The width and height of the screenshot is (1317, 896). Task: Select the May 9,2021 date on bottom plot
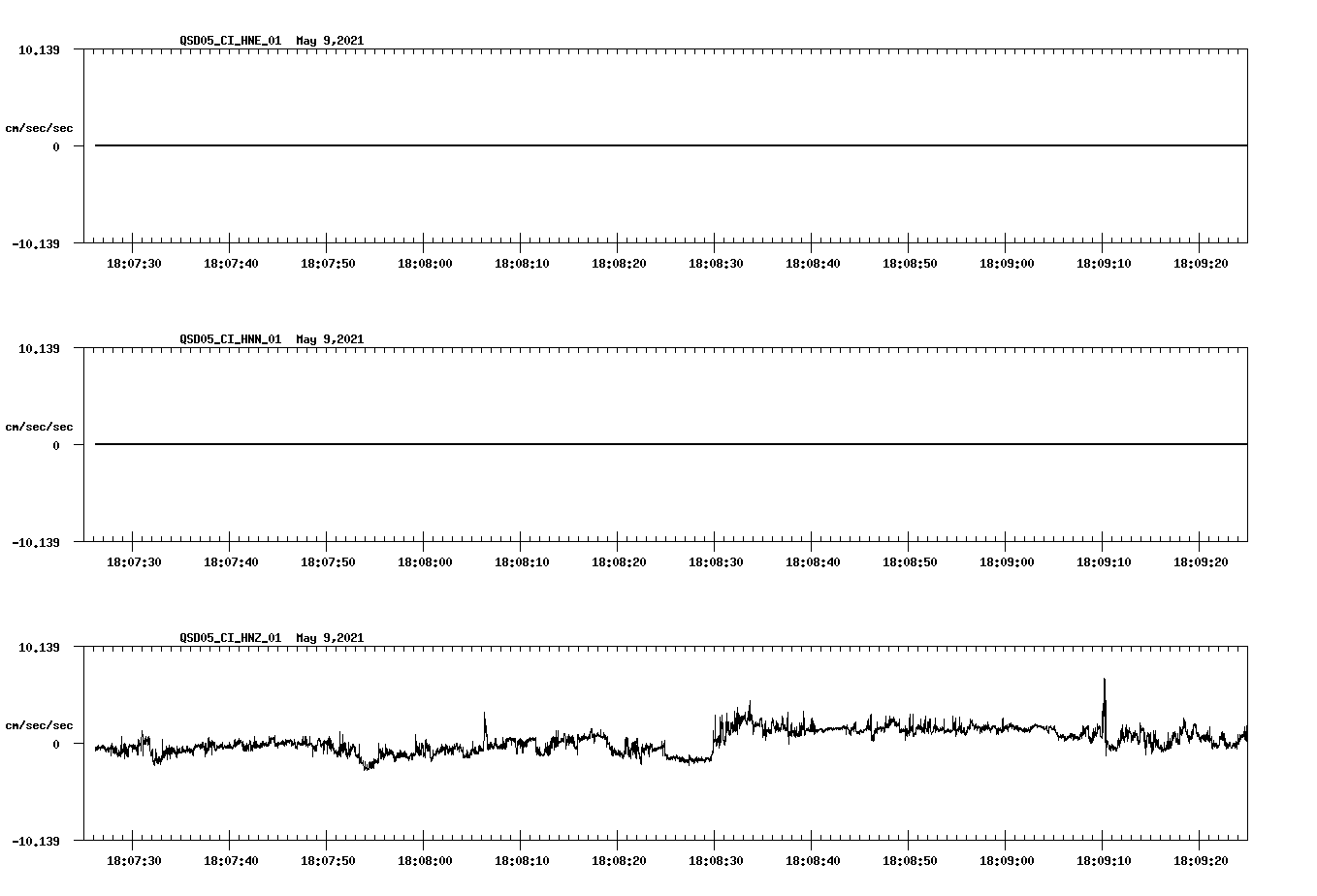(x=330, y=638)
